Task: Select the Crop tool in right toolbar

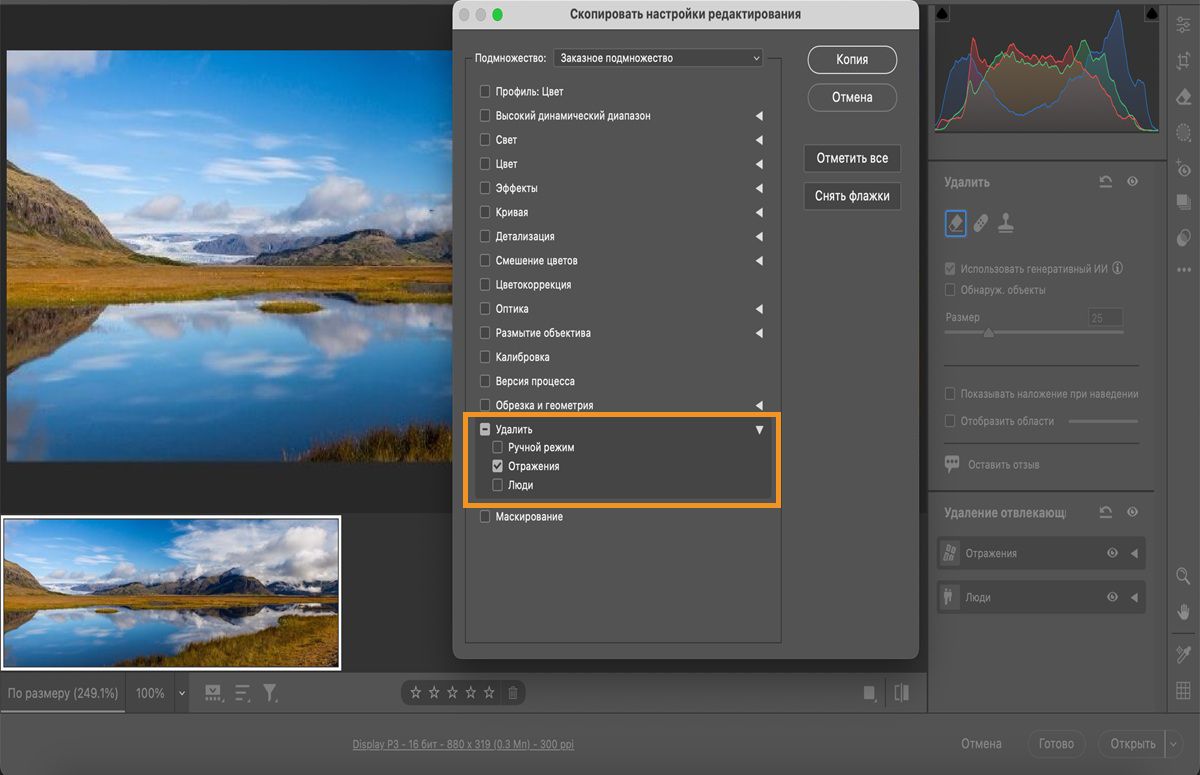Action: 1183,61
